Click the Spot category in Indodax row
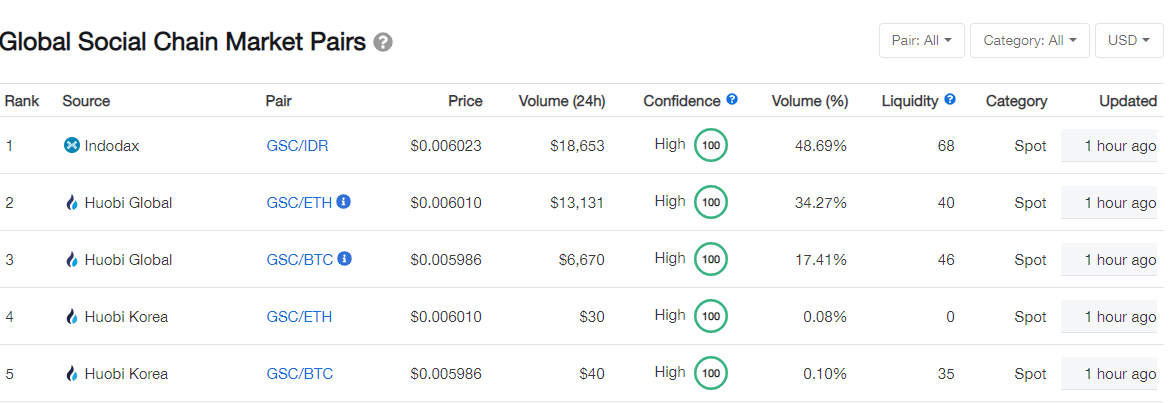This screenshot has width=1169, height=403. coord(1030,146)
